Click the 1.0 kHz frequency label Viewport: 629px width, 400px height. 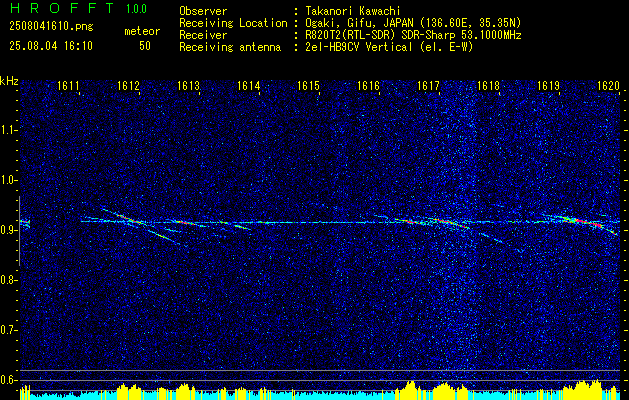pos(8,180)
